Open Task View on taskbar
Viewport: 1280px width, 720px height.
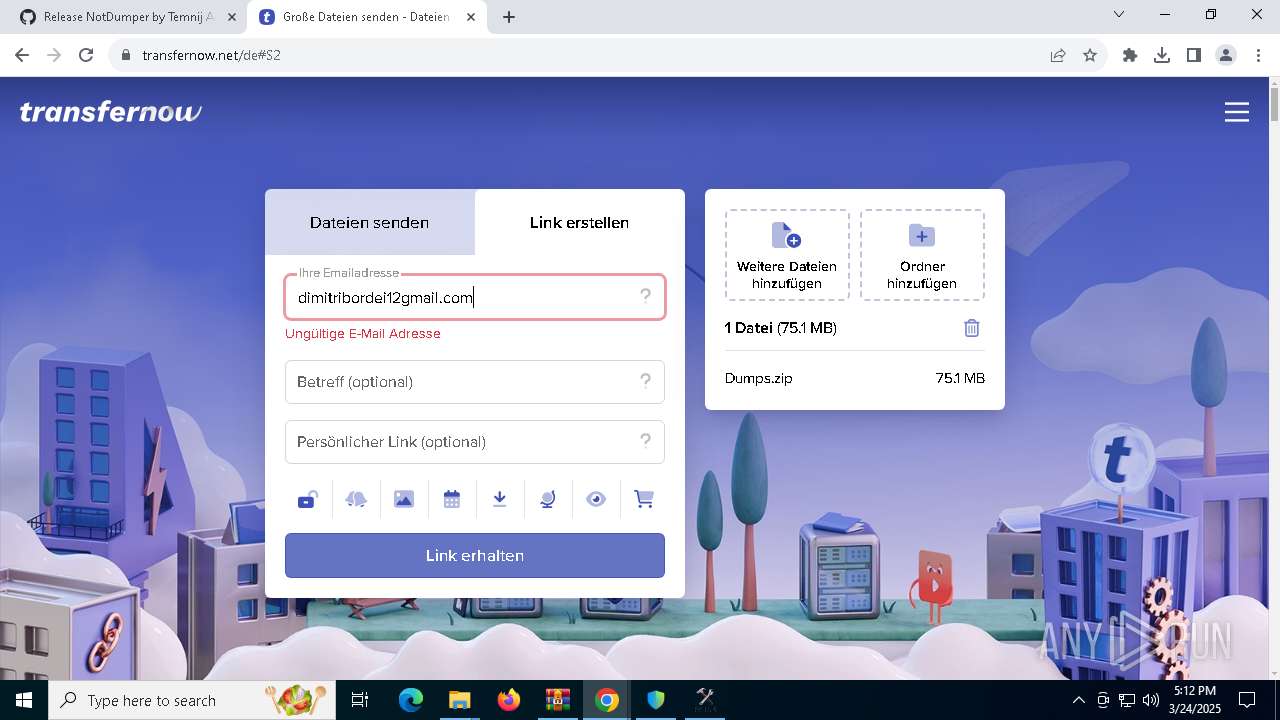pos(360,700)
